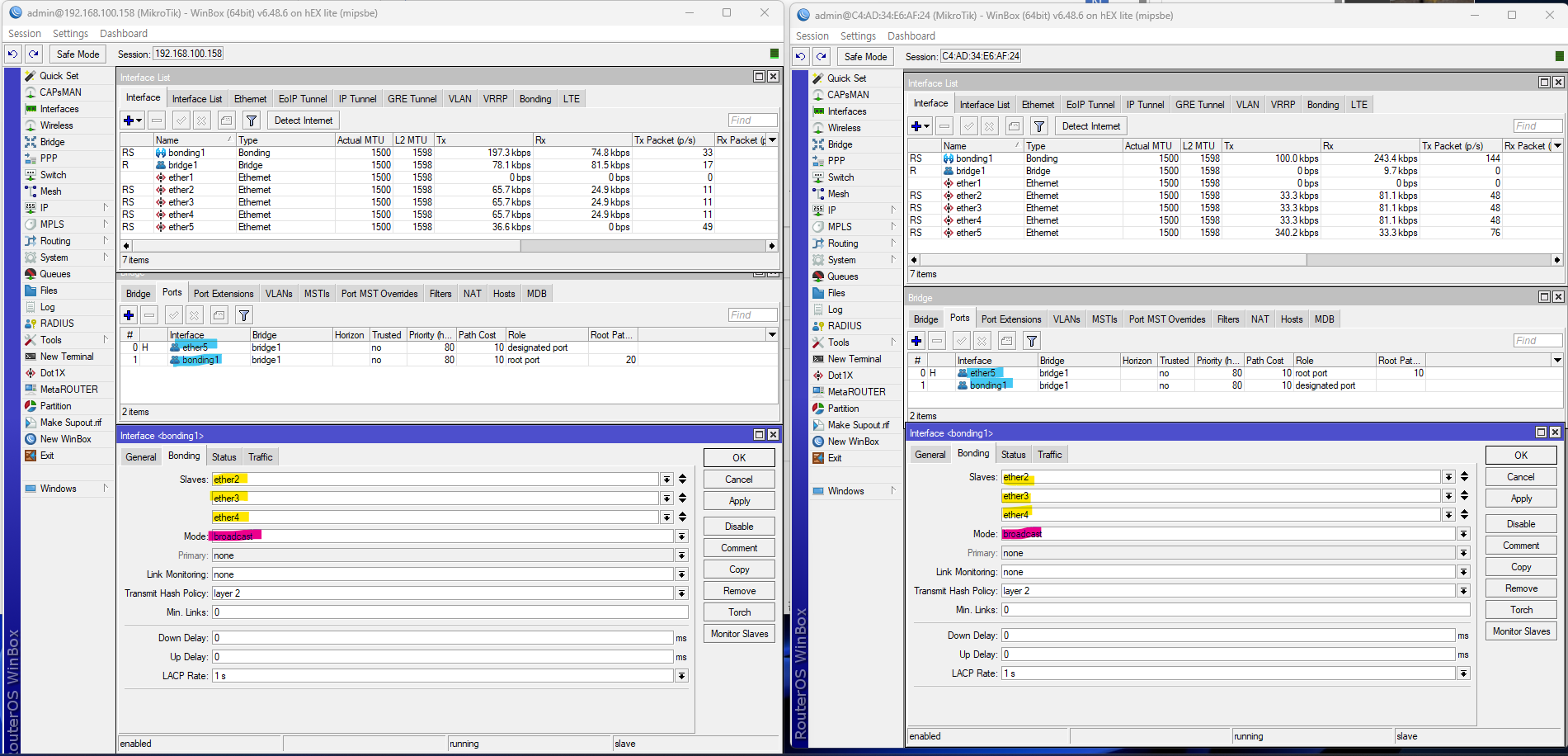
Task: Click the enable checkmark icon in left Bridge Ports
Action: [x=173, y=315]
